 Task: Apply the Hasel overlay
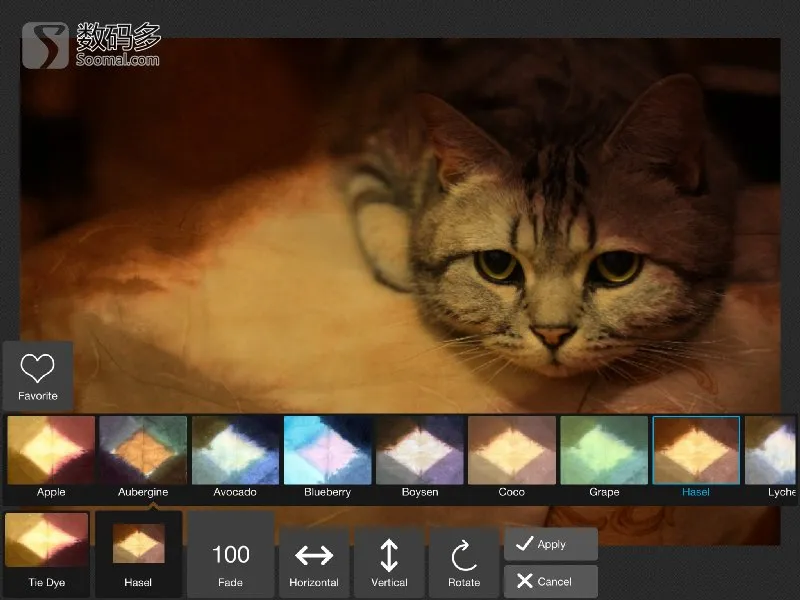pos(551,544)
